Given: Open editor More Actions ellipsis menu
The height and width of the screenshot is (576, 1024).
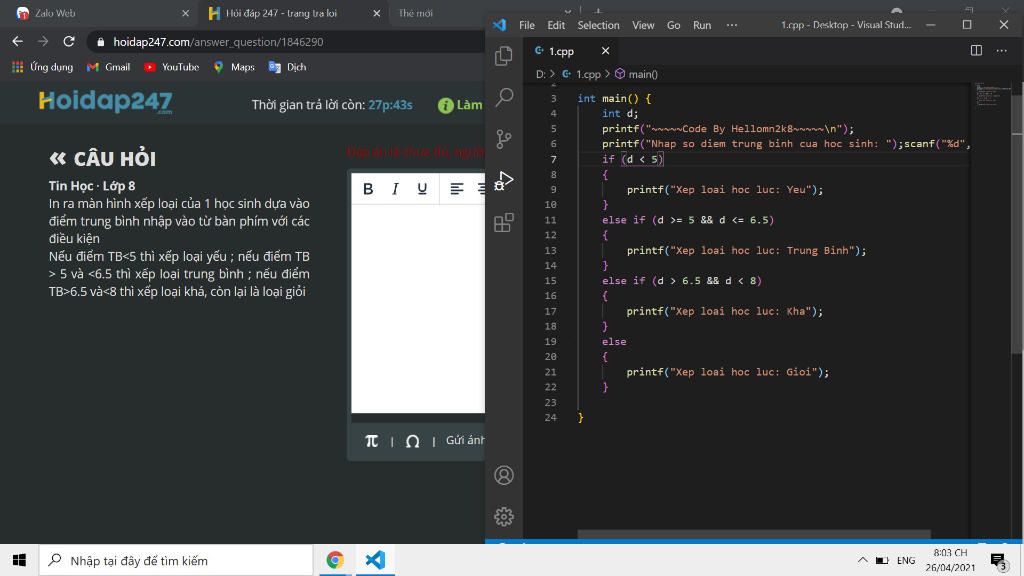Looking at the screenshot, I should (x=1001, y=50).
